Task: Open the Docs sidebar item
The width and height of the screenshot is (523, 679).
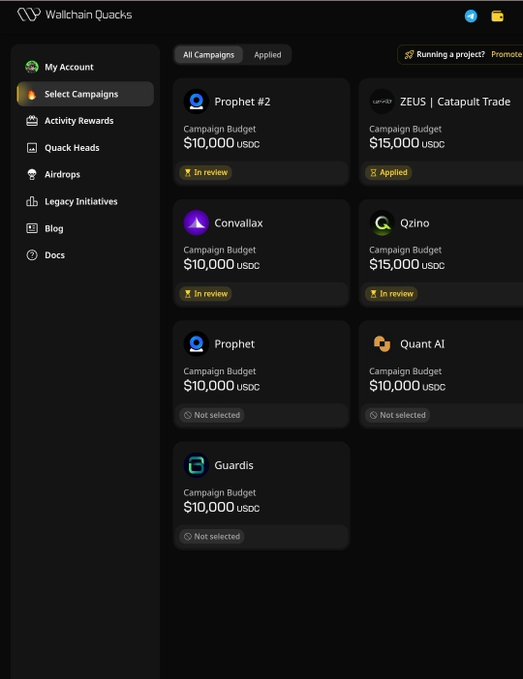Action: click(x=85, y=255)
